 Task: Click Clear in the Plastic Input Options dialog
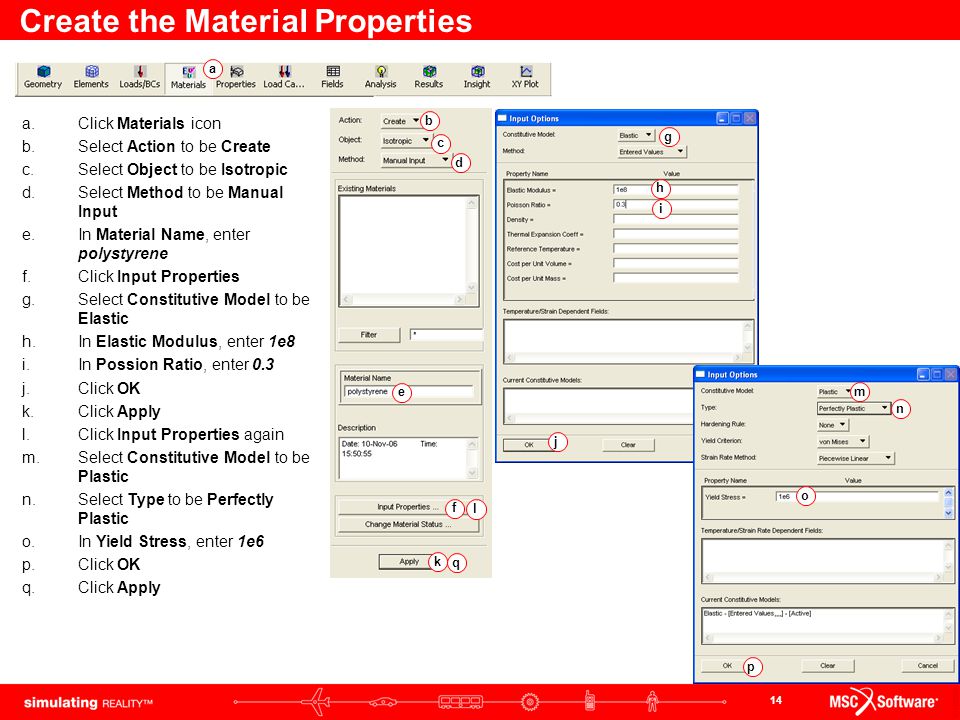point(827,666)
